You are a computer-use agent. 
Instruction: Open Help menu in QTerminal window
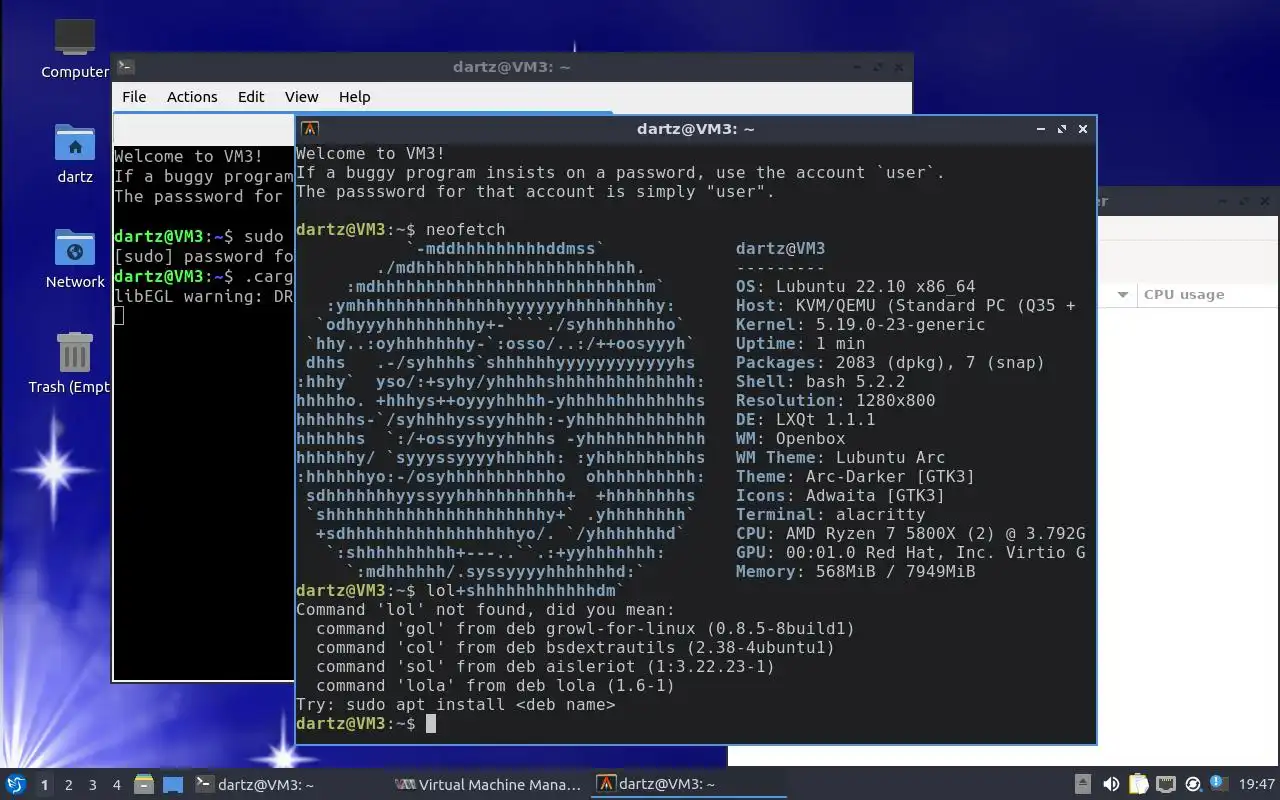355,97
